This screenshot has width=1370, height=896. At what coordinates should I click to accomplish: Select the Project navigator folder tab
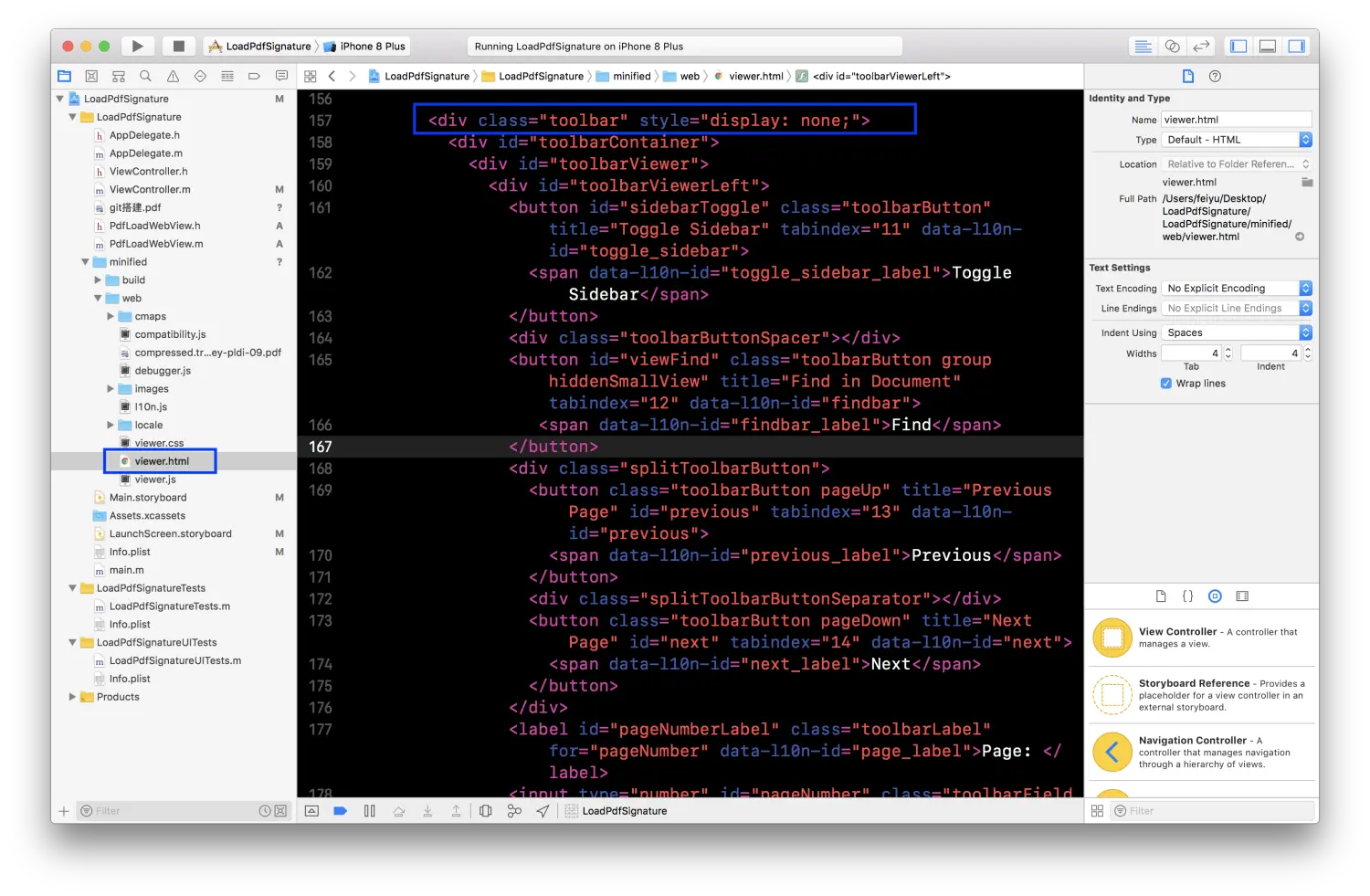pos(64,77)
